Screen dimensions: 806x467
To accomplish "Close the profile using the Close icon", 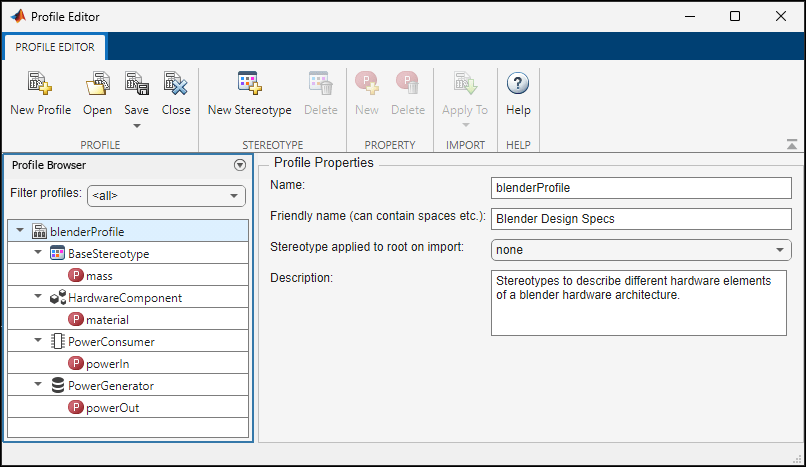I will [176, 83].
